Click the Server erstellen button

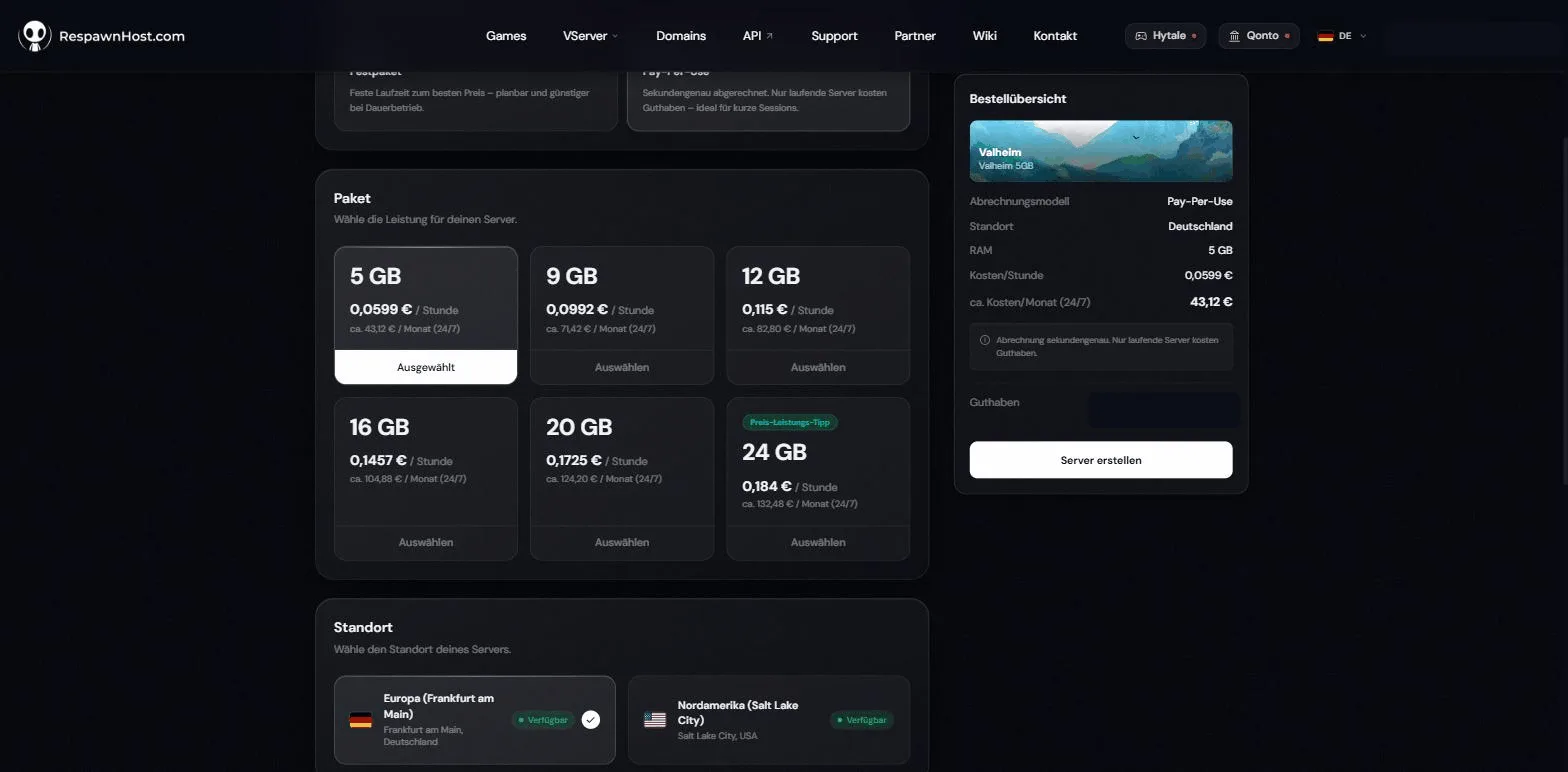pos(1101,460)
